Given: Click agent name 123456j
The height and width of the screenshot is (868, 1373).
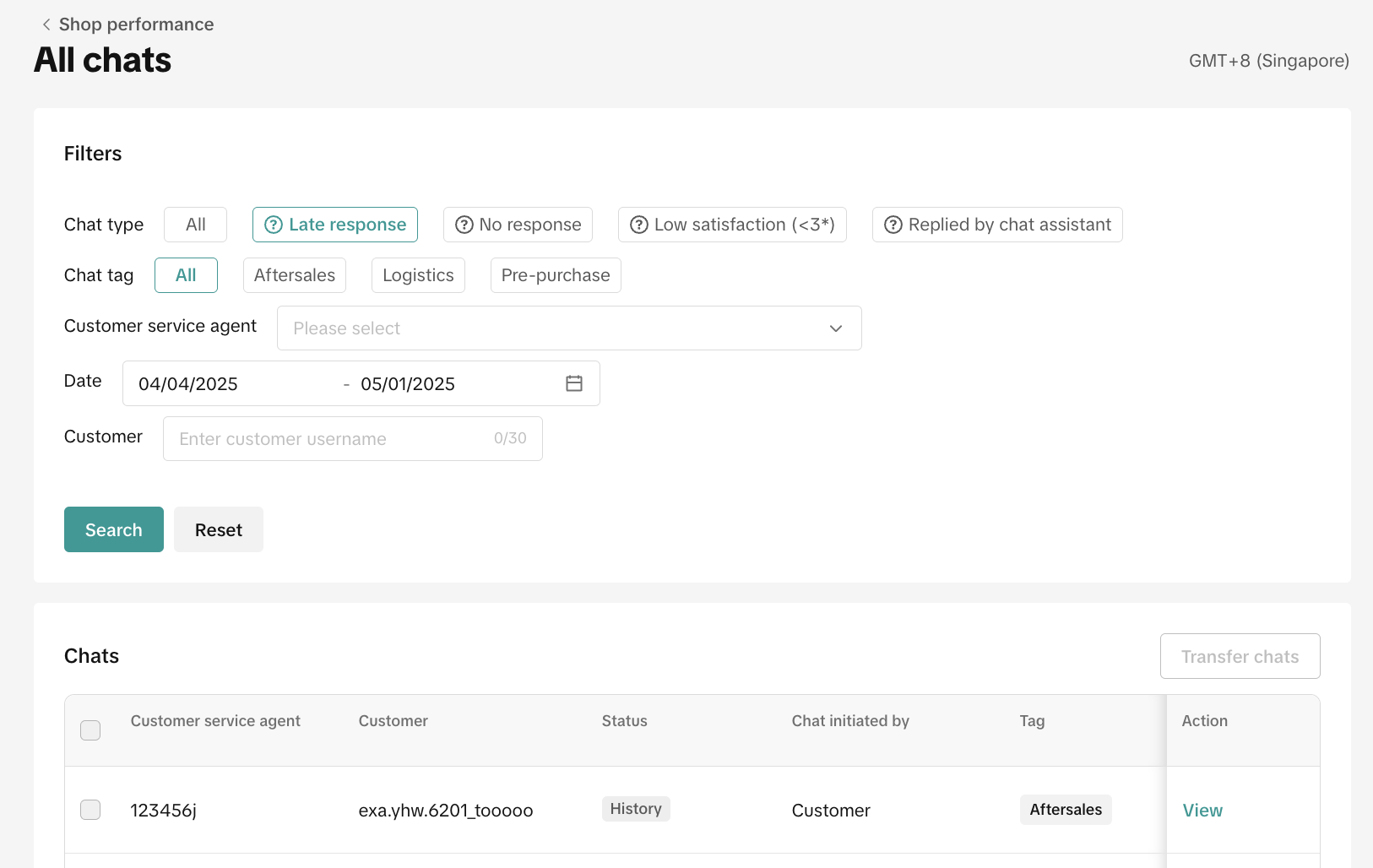Looking at the screenshot, I should click(164, 811).
